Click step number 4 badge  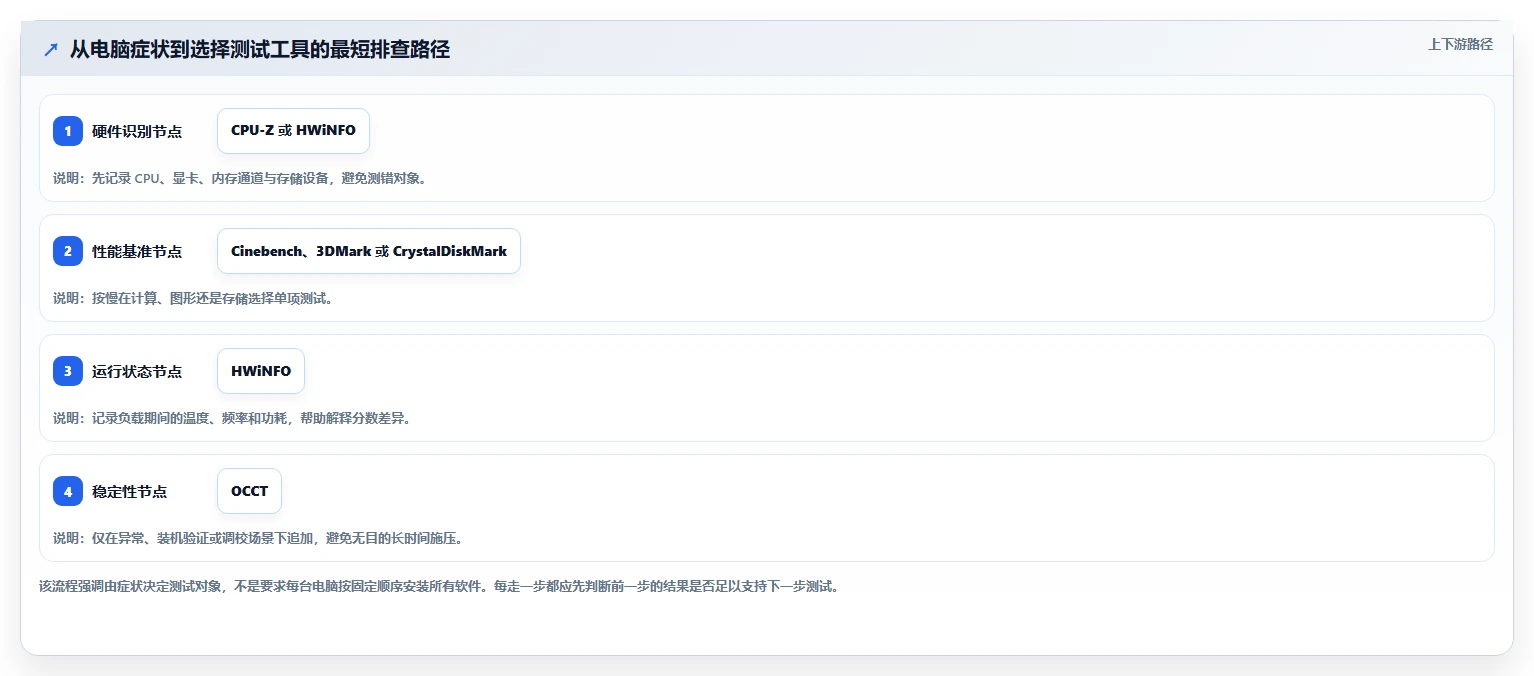(x=68, y=491)
